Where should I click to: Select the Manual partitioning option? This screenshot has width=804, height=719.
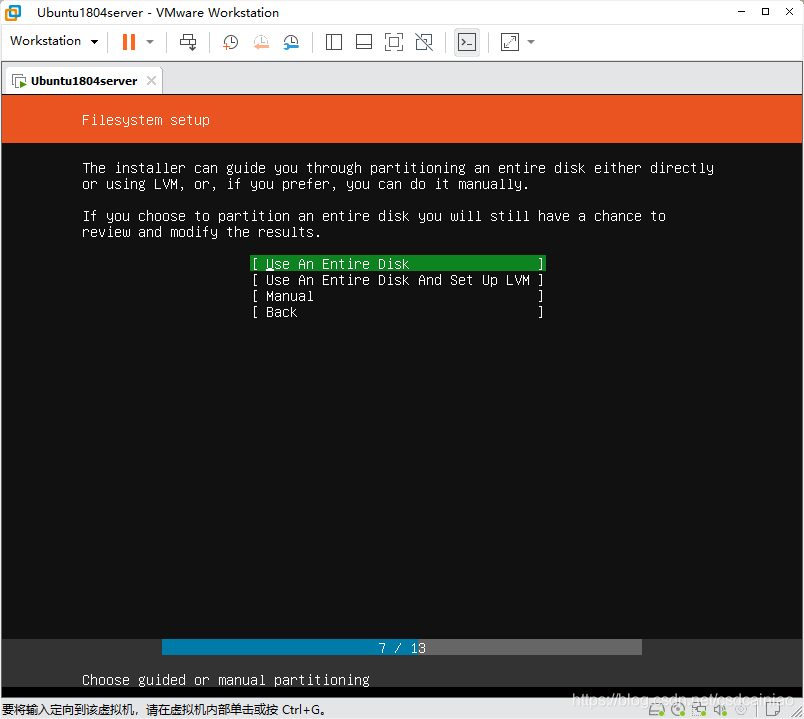tap(398, 296)
